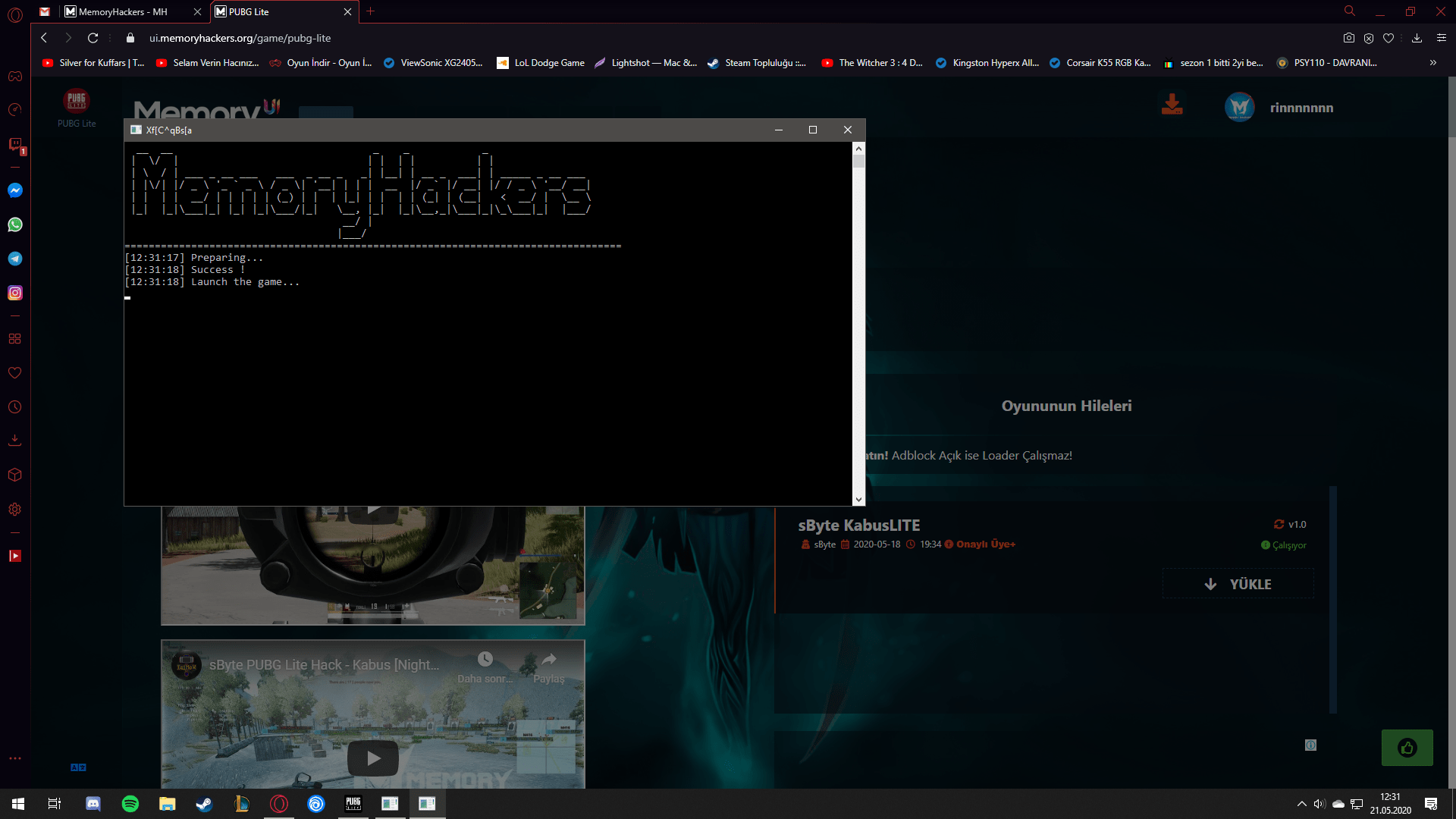Click the orange download icon in page header
The width and height of the screenshot is (1456, 819).
(x=1172, y=104)
